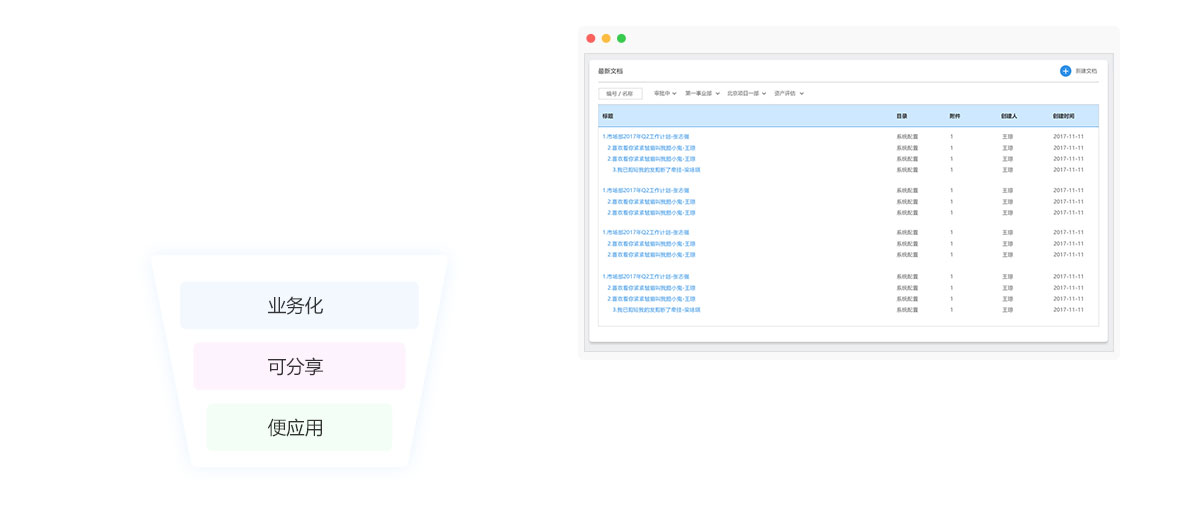Select the green 便应用 feature block

click(x=299, y=428)
